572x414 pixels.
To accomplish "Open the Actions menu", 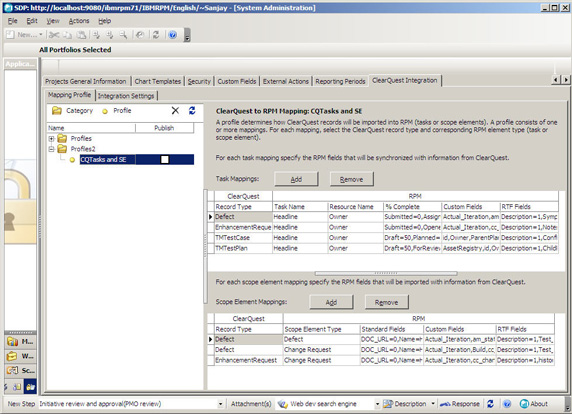I will pyautogui.click(x=79, y=21).
